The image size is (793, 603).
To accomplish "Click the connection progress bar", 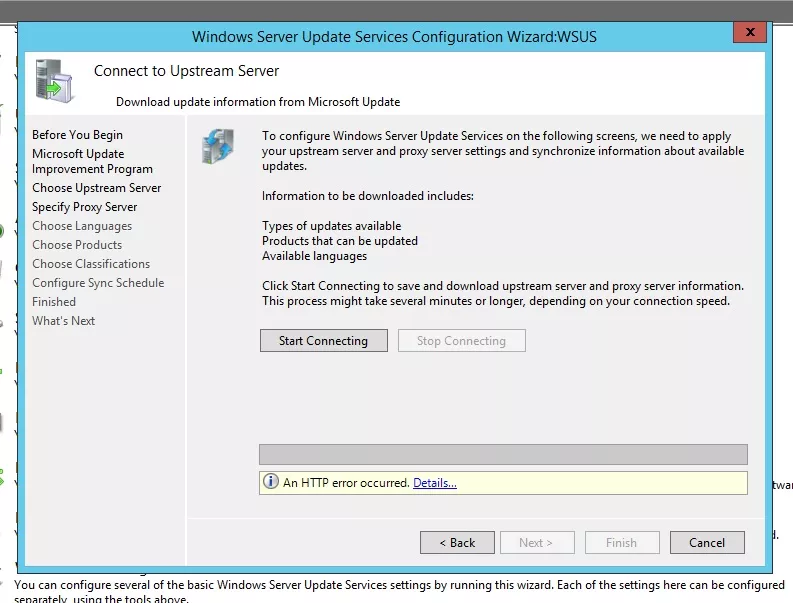I will click(x=503, y=454).
